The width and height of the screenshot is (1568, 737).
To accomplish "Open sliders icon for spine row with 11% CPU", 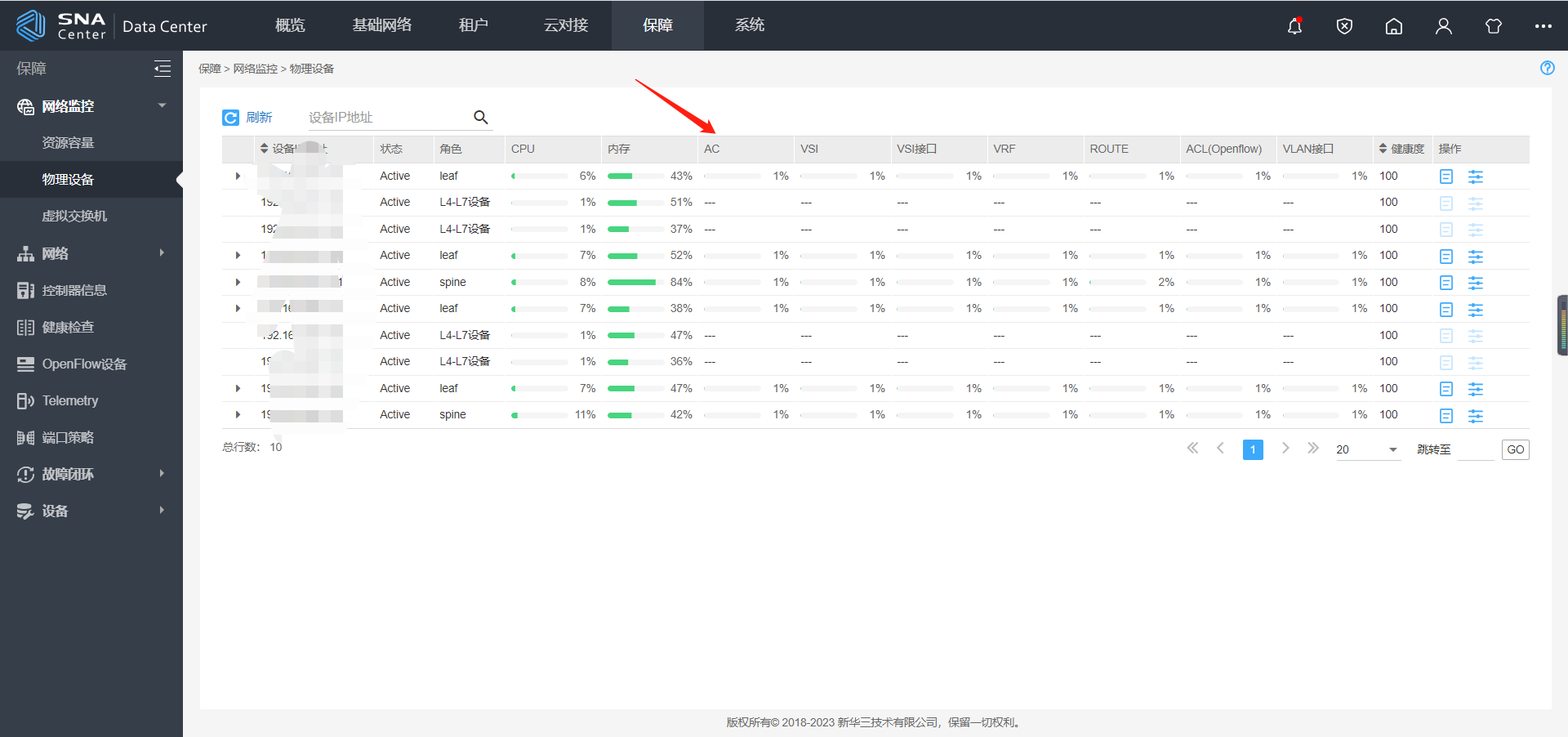I will point(1476,416).
